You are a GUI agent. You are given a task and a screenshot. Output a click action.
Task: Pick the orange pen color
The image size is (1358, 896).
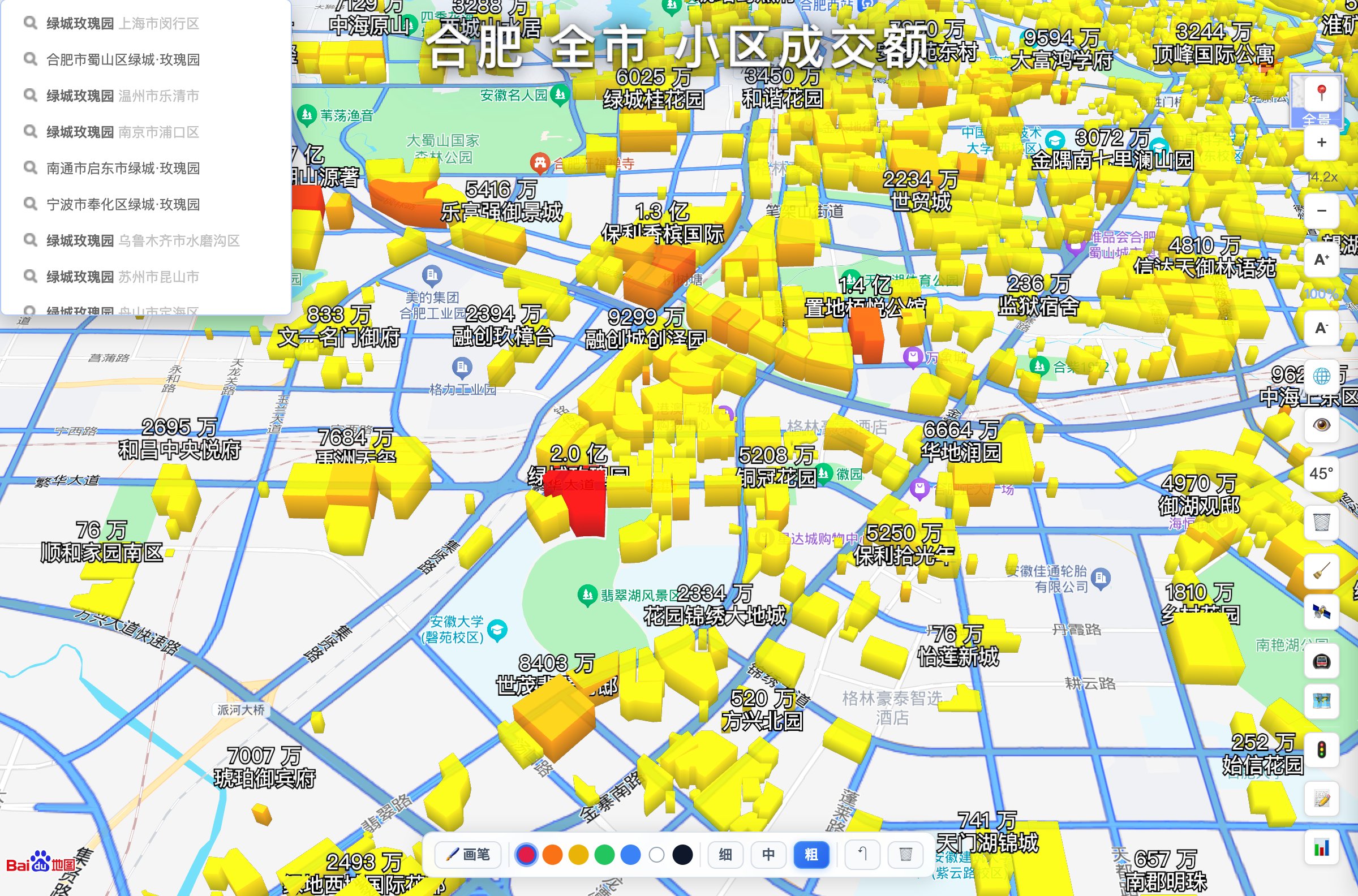(x=552, y=855)
